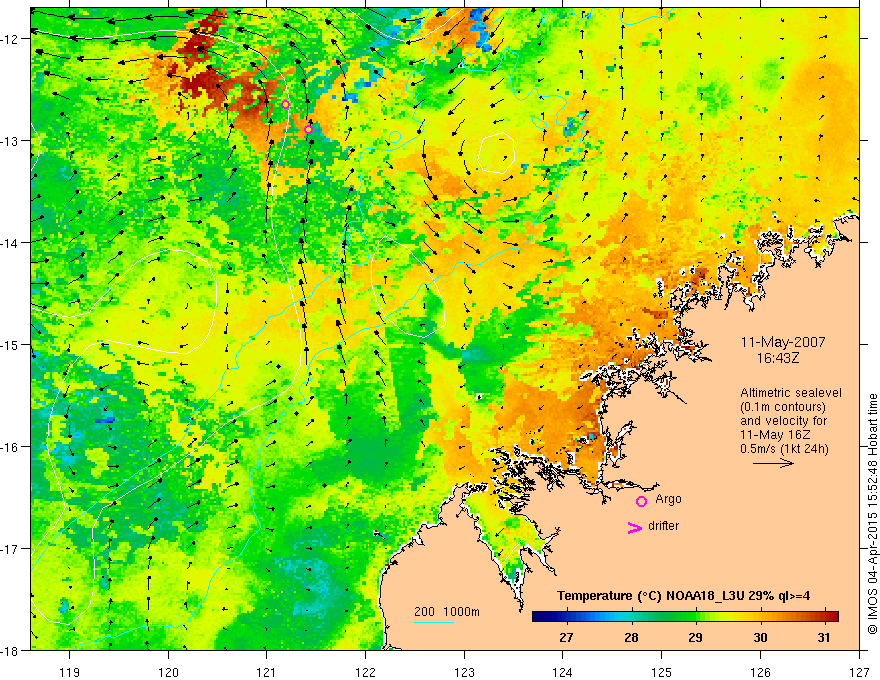Click the longitude axis label '120'
Viewport: 880px width, 680px height.
coord(168,672)
